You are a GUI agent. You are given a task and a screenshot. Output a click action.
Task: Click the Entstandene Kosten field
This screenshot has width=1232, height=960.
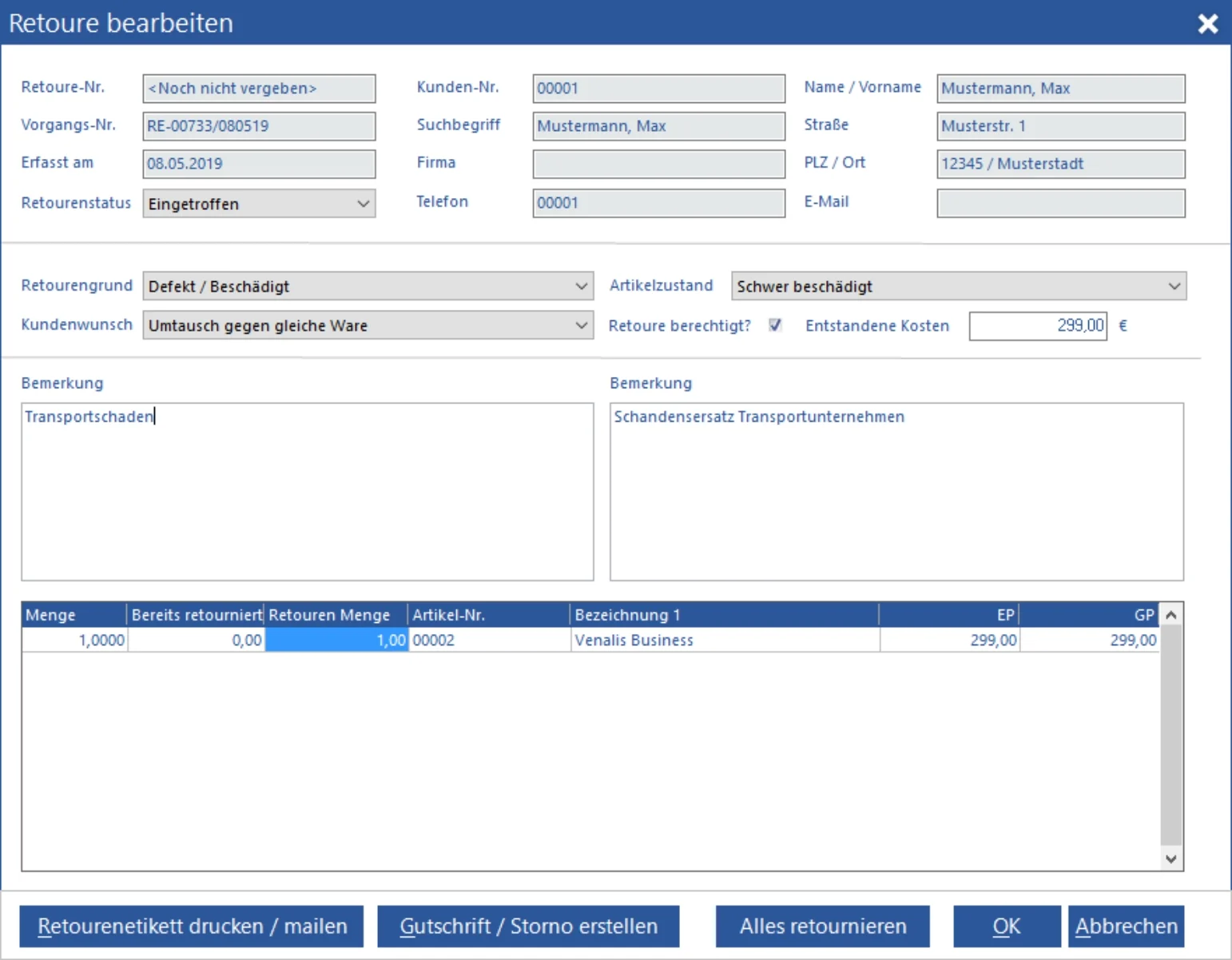1038,326
